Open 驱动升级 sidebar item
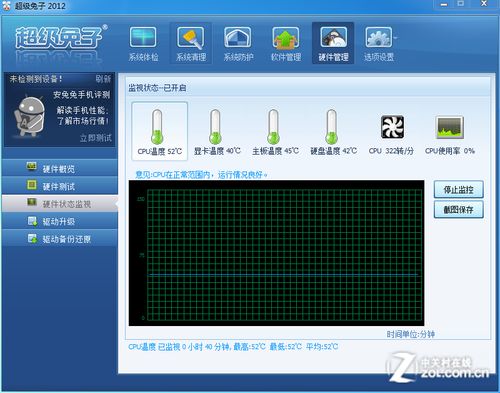The image size is (500, 393). click(x=60, y=221)
